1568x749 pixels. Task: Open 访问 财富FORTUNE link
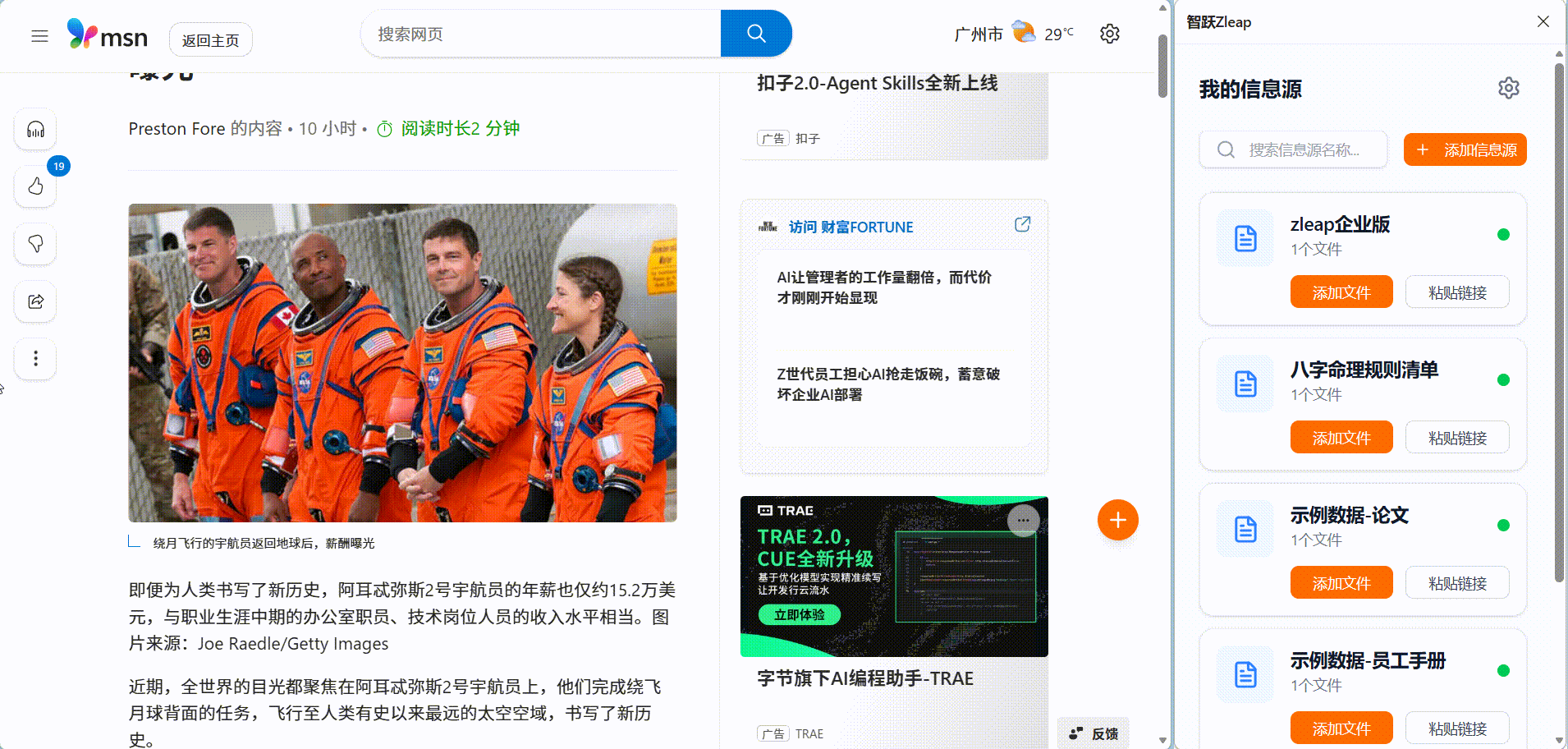[850, 227]
